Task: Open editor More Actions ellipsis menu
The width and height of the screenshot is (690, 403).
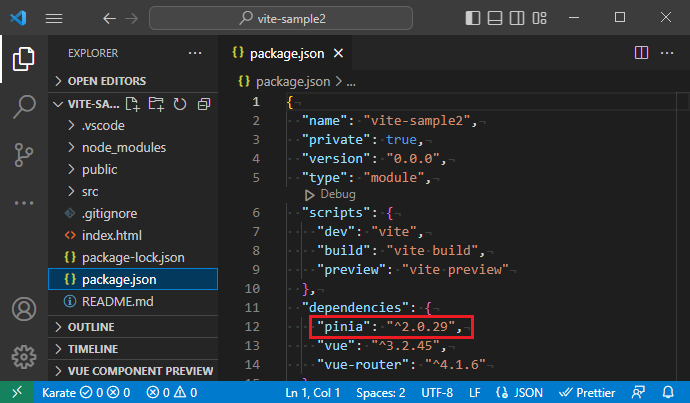Action: (667, 53)
